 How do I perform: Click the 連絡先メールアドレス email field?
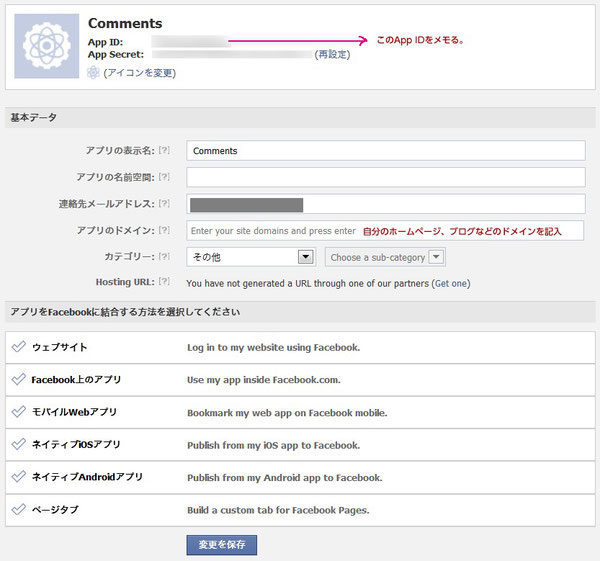tap(386, 204)
